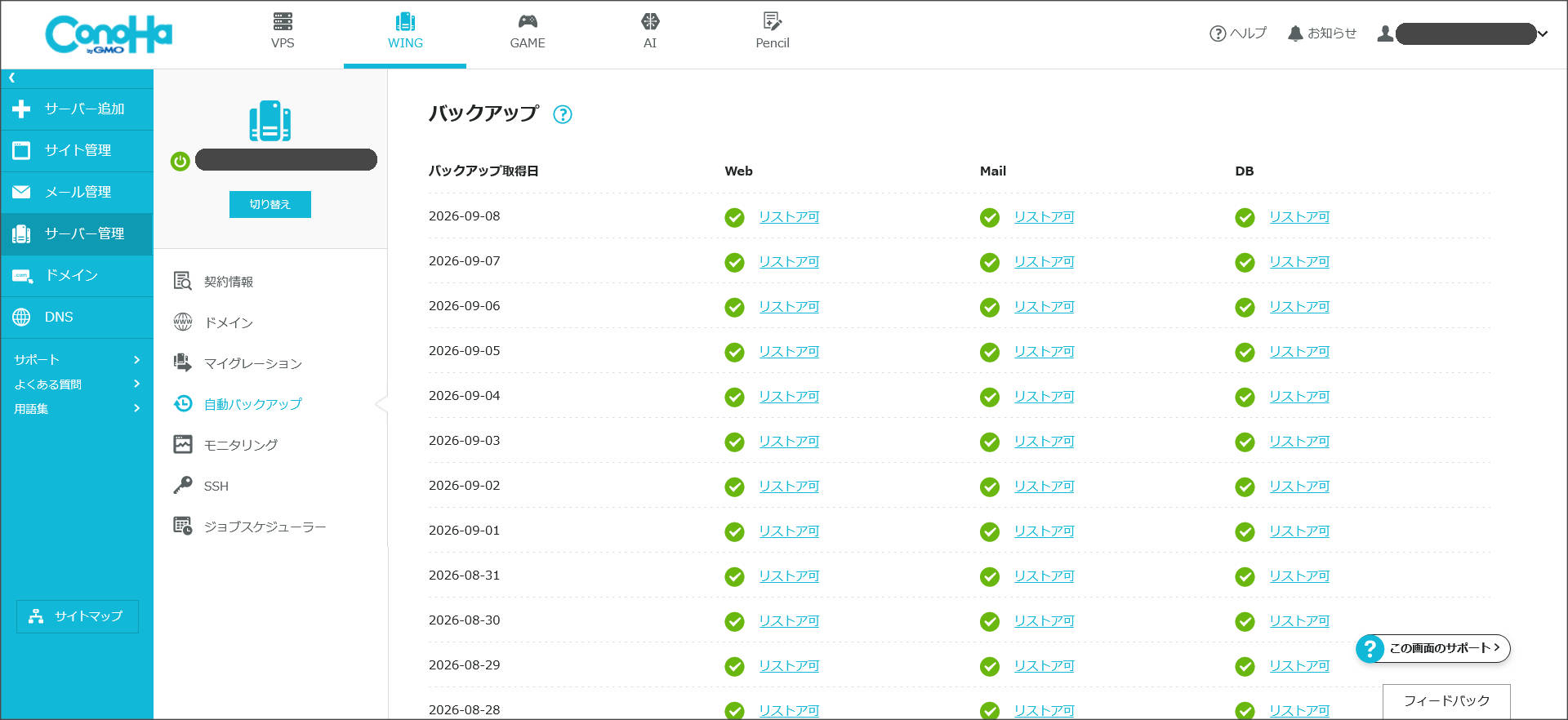The width and height of the screenshot is (1568, 720).
Task: Click Web リストア可 link for 2026-08-31
Action: pyautogui.click(x=789, y=576)
